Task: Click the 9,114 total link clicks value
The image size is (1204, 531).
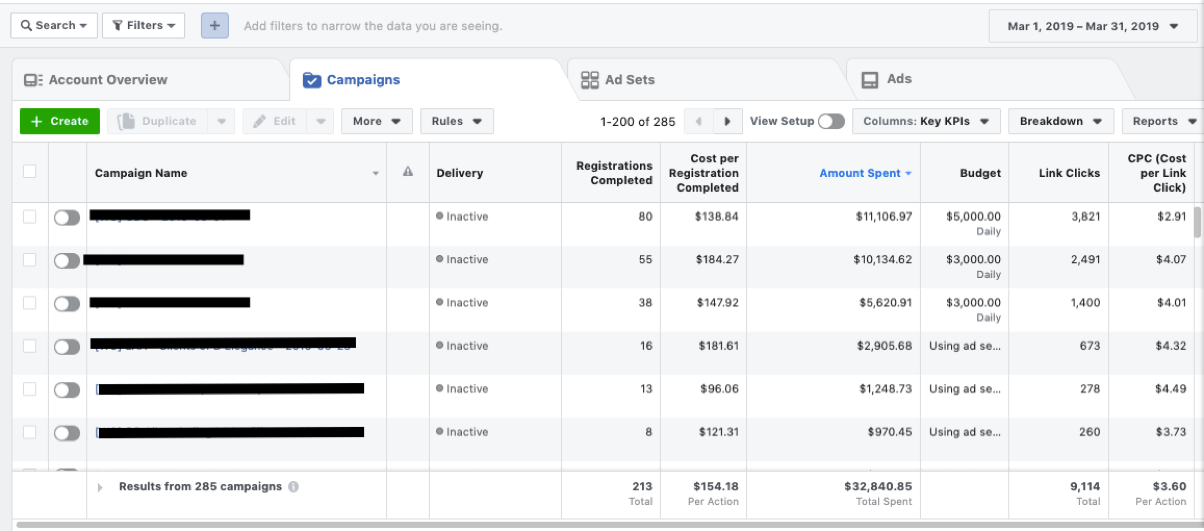Action: click(x=1084, y=486)
